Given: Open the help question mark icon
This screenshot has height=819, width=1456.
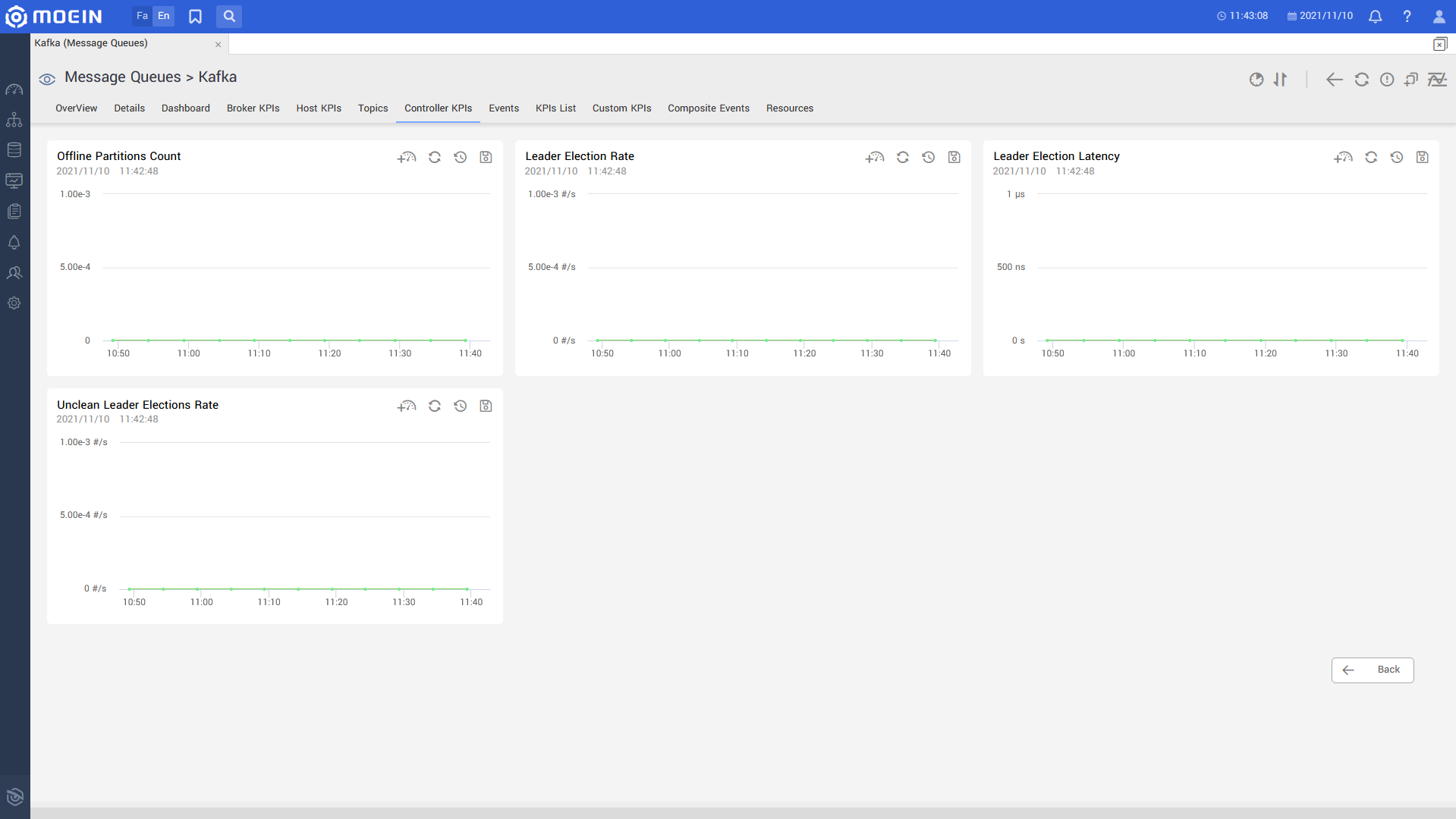Looking at the screenshot, I should [1407, 16].
